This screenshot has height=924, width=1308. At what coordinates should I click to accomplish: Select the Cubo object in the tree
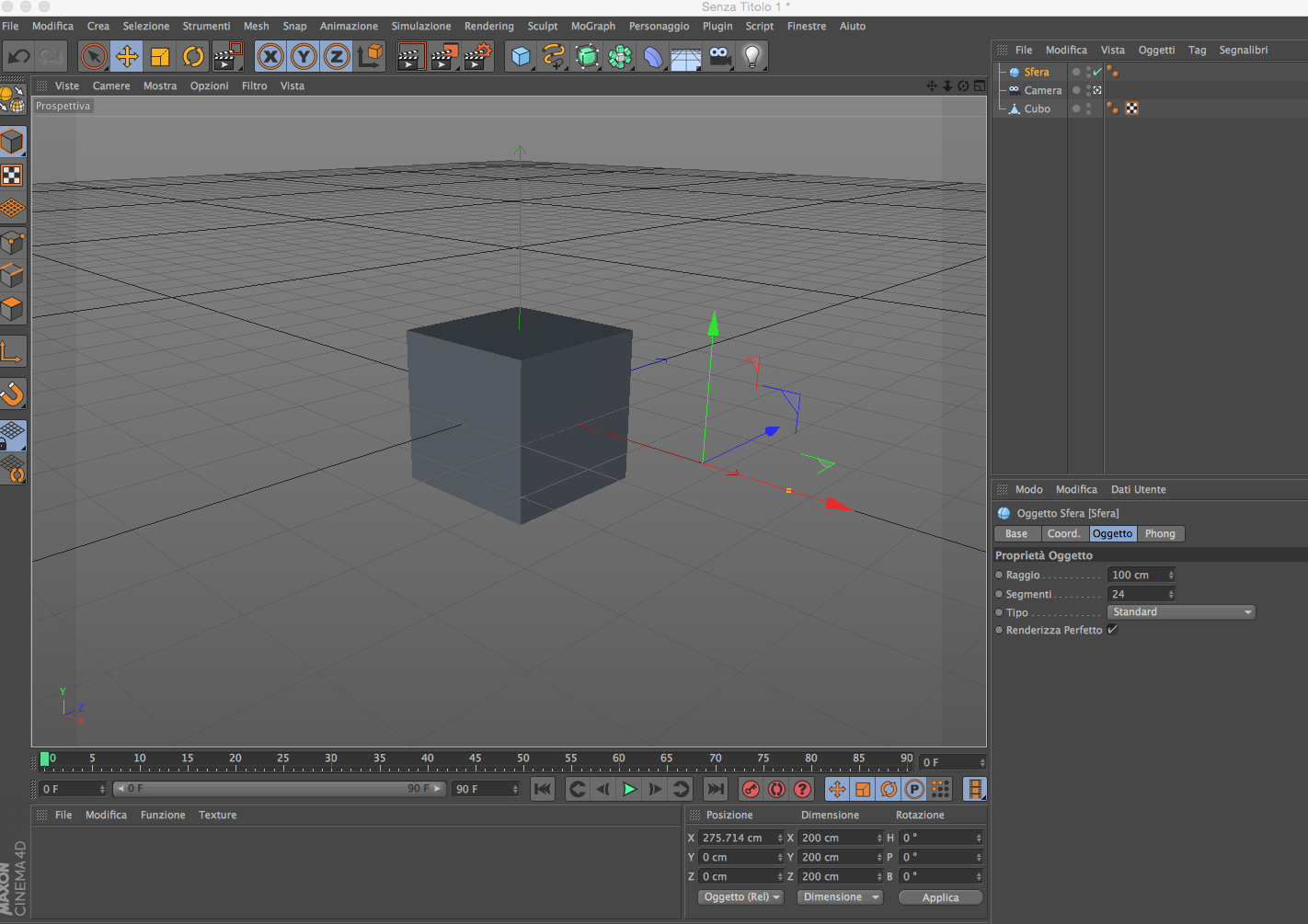[1038, 108]
